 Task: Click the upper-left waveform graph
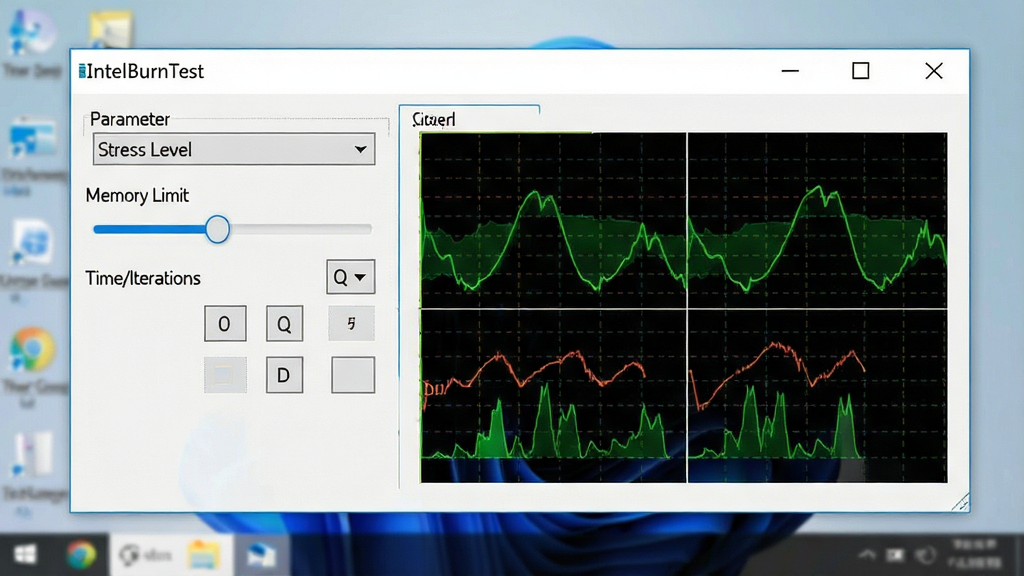click(x=553, y=220)
